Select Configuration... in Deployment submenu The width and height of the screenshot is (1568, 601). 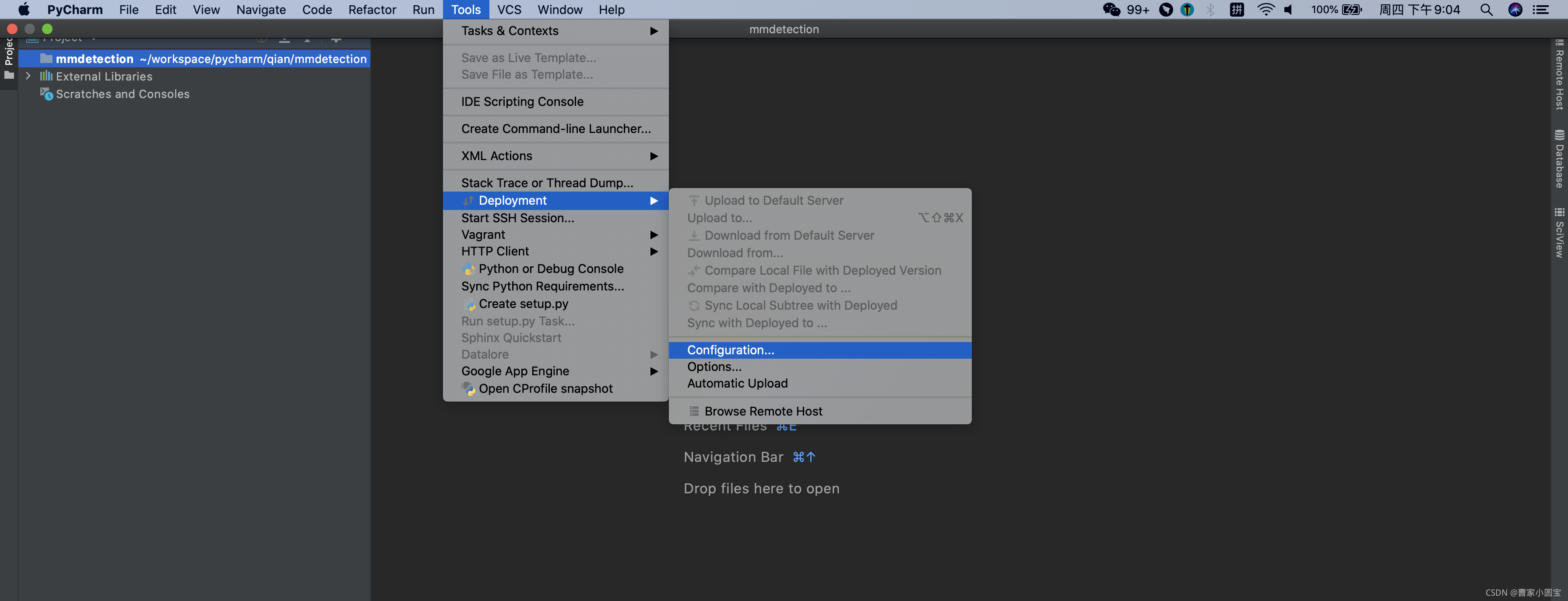[731, 350]
